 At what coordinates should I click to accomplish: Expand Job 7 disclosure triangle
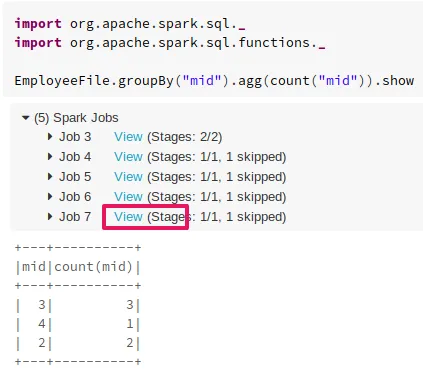tap(50, 216)
